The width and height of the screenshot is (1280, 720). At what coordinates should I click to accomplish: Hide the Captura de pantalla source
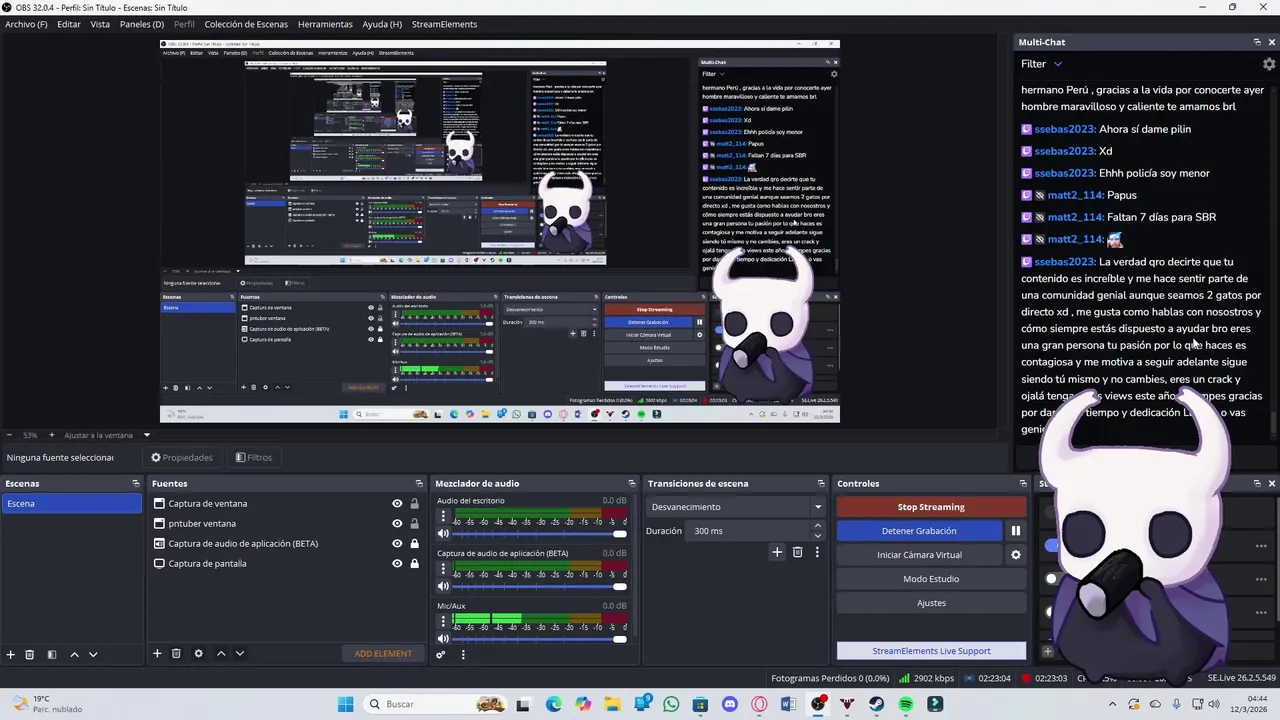(x=397, y=564)
